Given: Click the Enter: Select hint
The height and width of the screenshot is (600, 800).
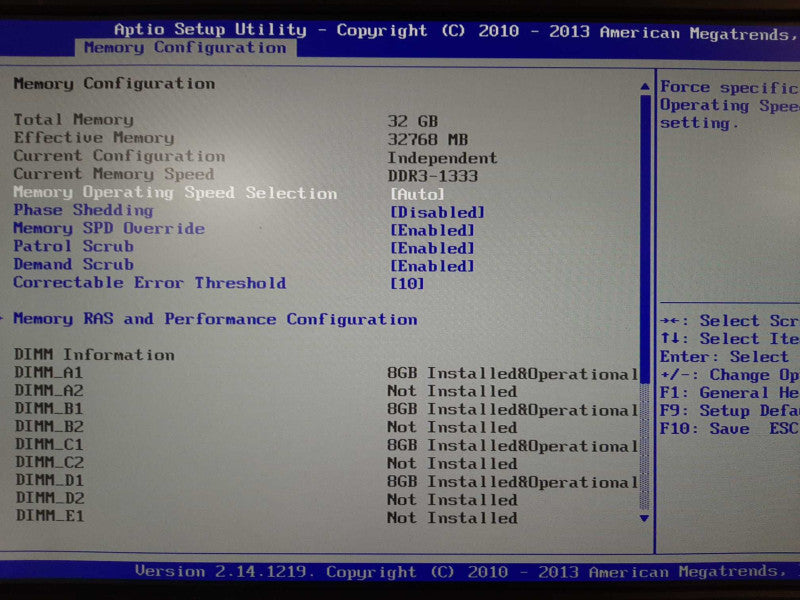Looking at the screenshot, I should [724, 357].
